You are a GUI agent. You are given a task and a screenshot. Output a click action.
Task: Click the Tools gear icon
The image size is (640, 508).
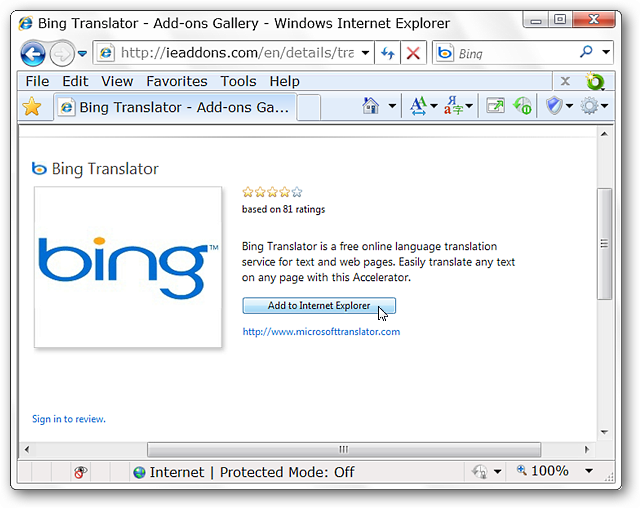pyautogui.click(x=589, y=106)
